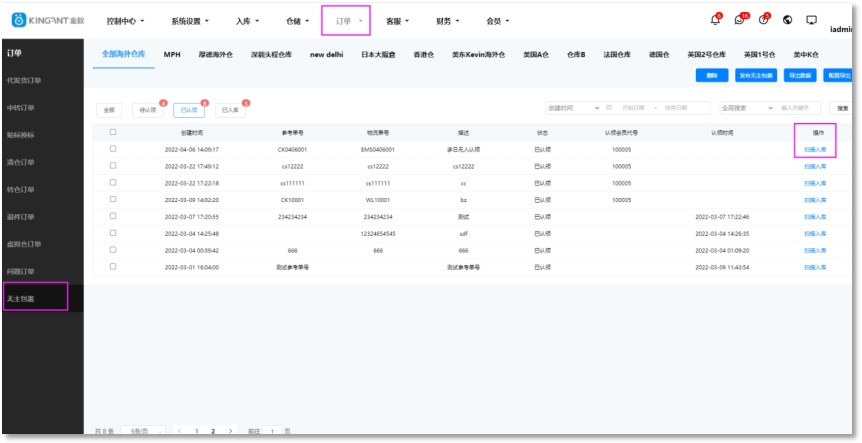Check the row created 2022-03-22 17:49:12
This screenshot has height=443, width=862.
tap(113, 165)
